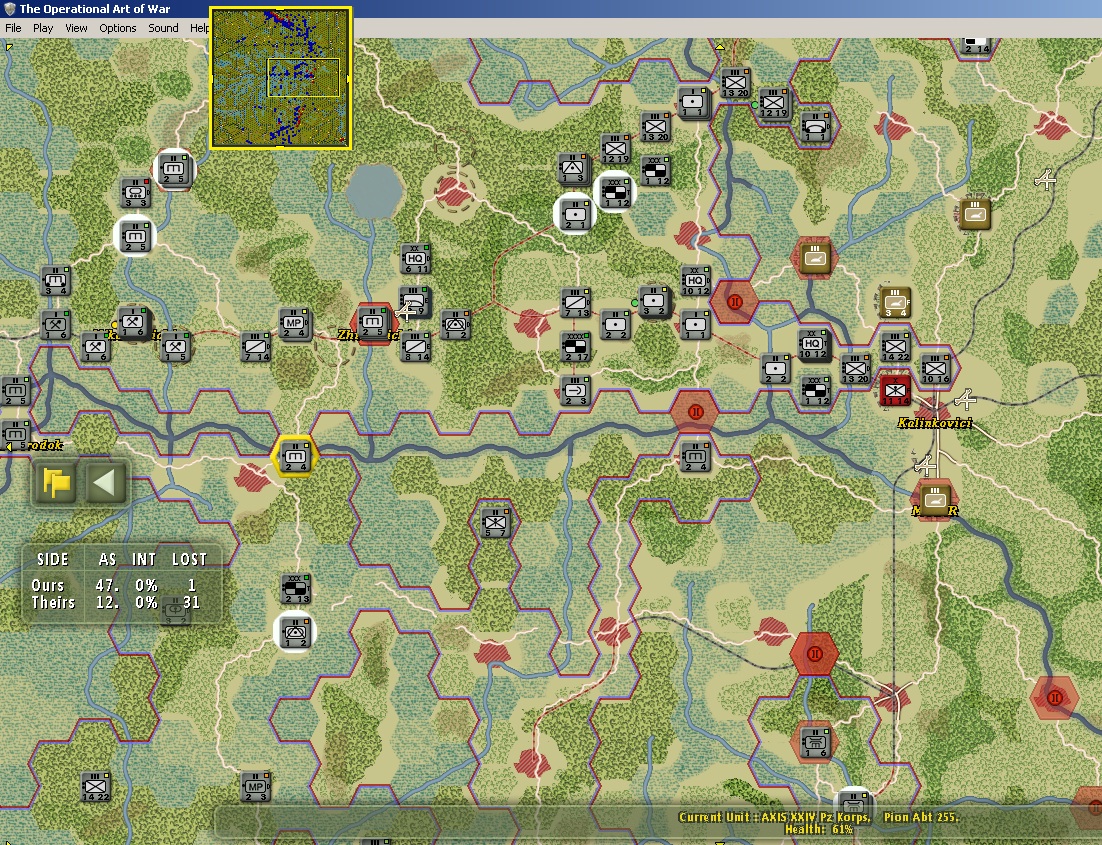Select the XXX unit marked 2 13
Viewport: 1102px width, 845px height.
(295, 589)
